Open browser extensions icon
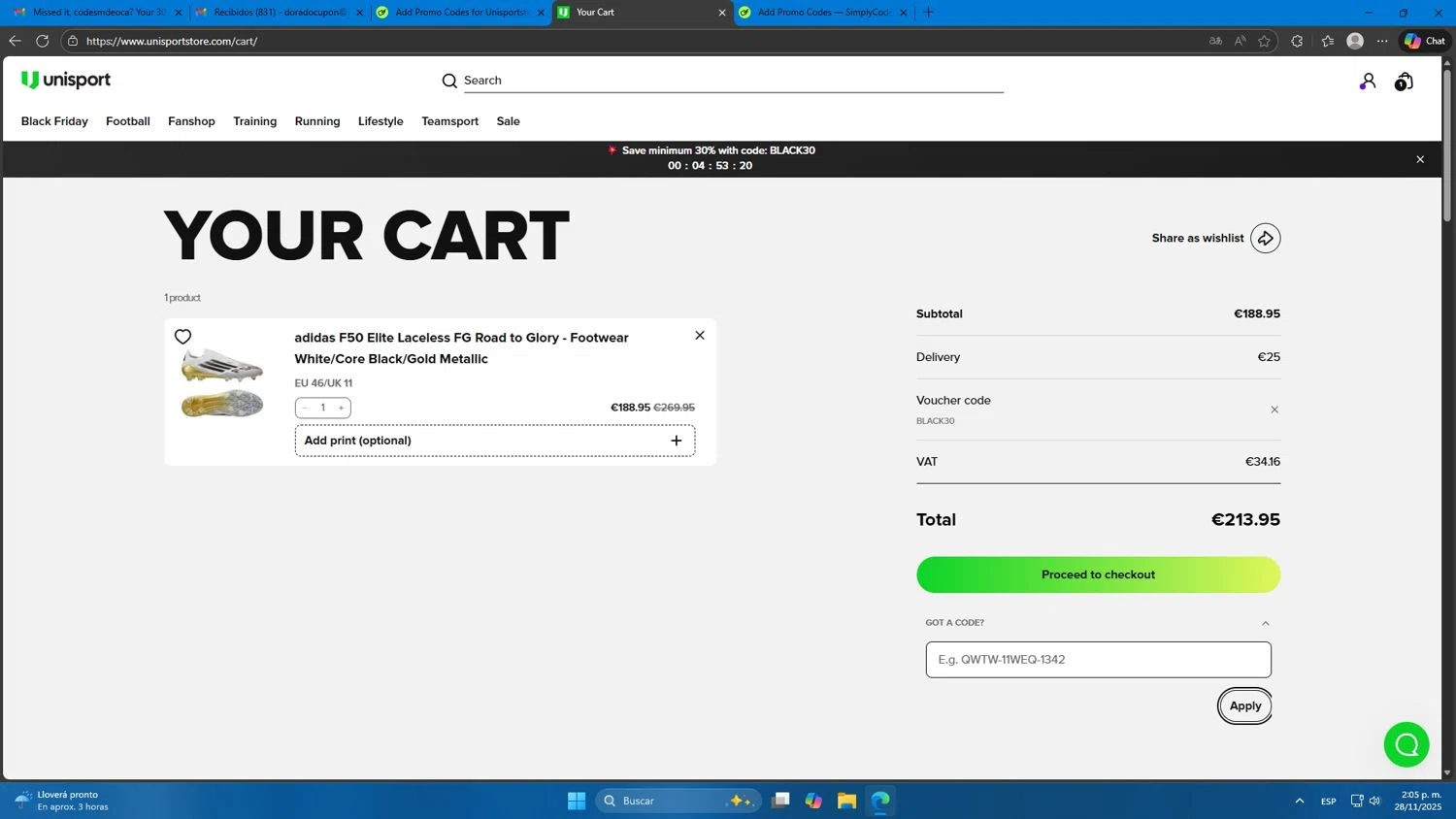The height and width of the screenshot is (819, 1456). pos(1297,41)
